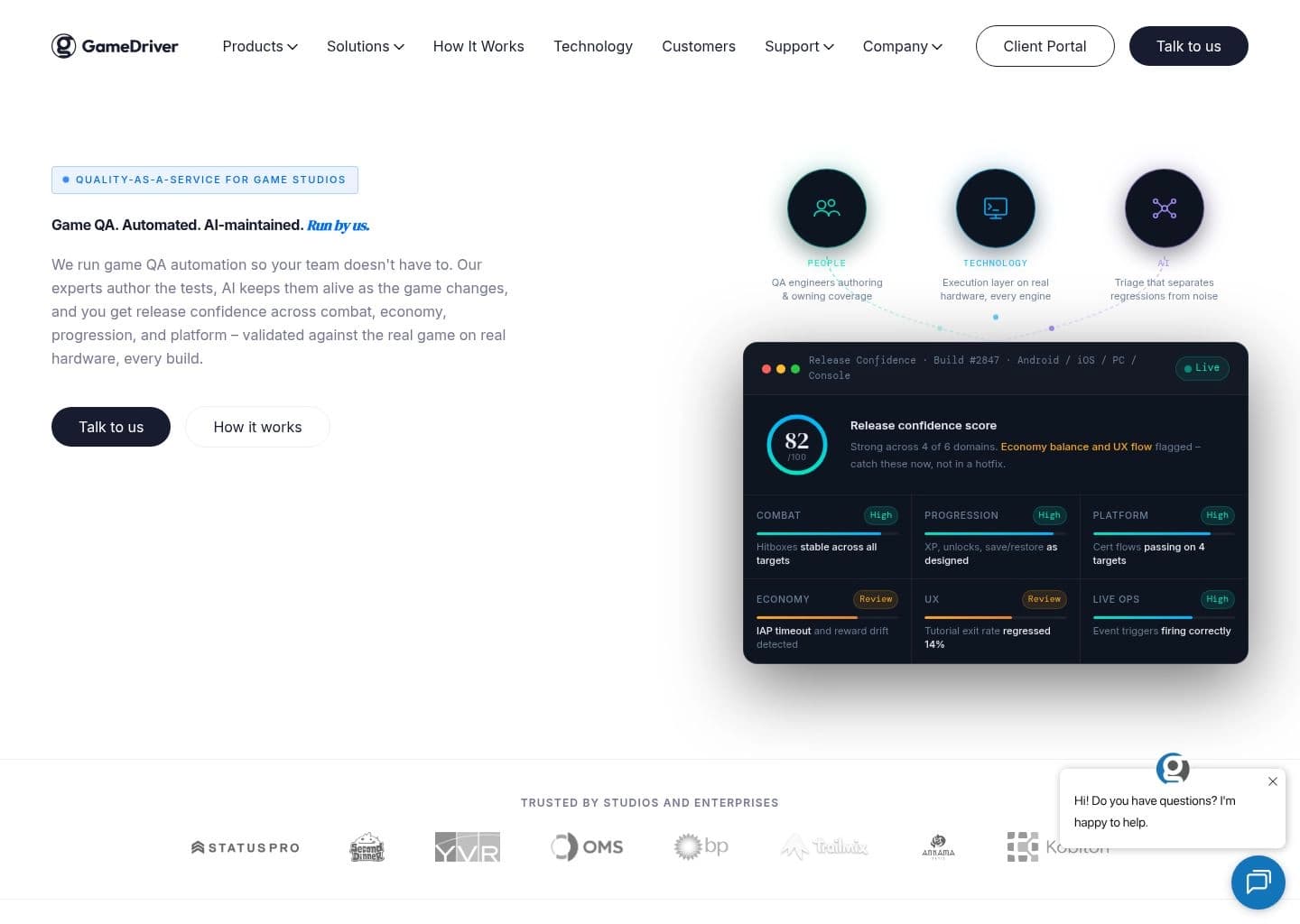Click the How it works hero button

click(257, 427)
